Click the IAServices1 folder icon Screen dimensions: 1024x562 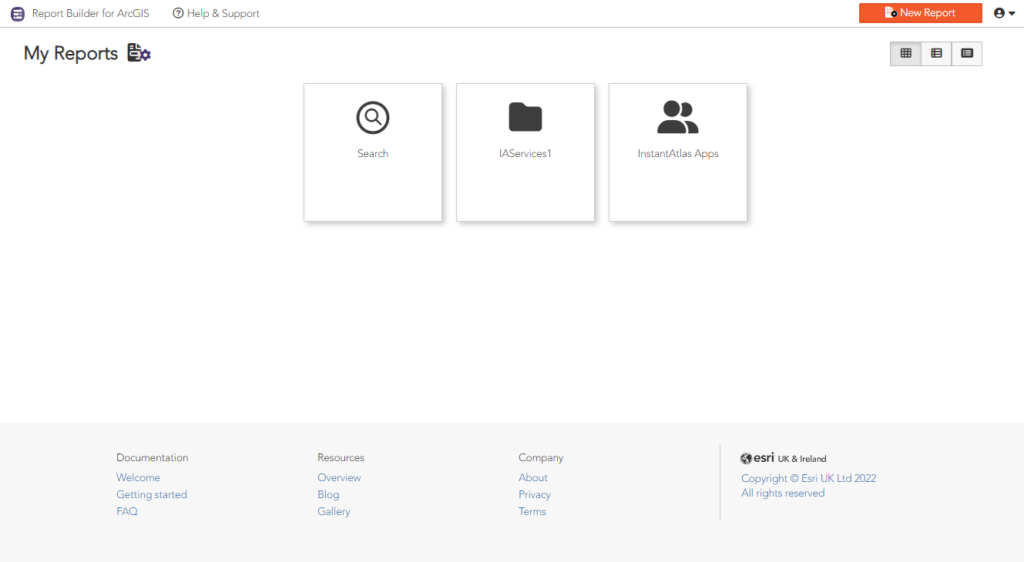point(525,117)
